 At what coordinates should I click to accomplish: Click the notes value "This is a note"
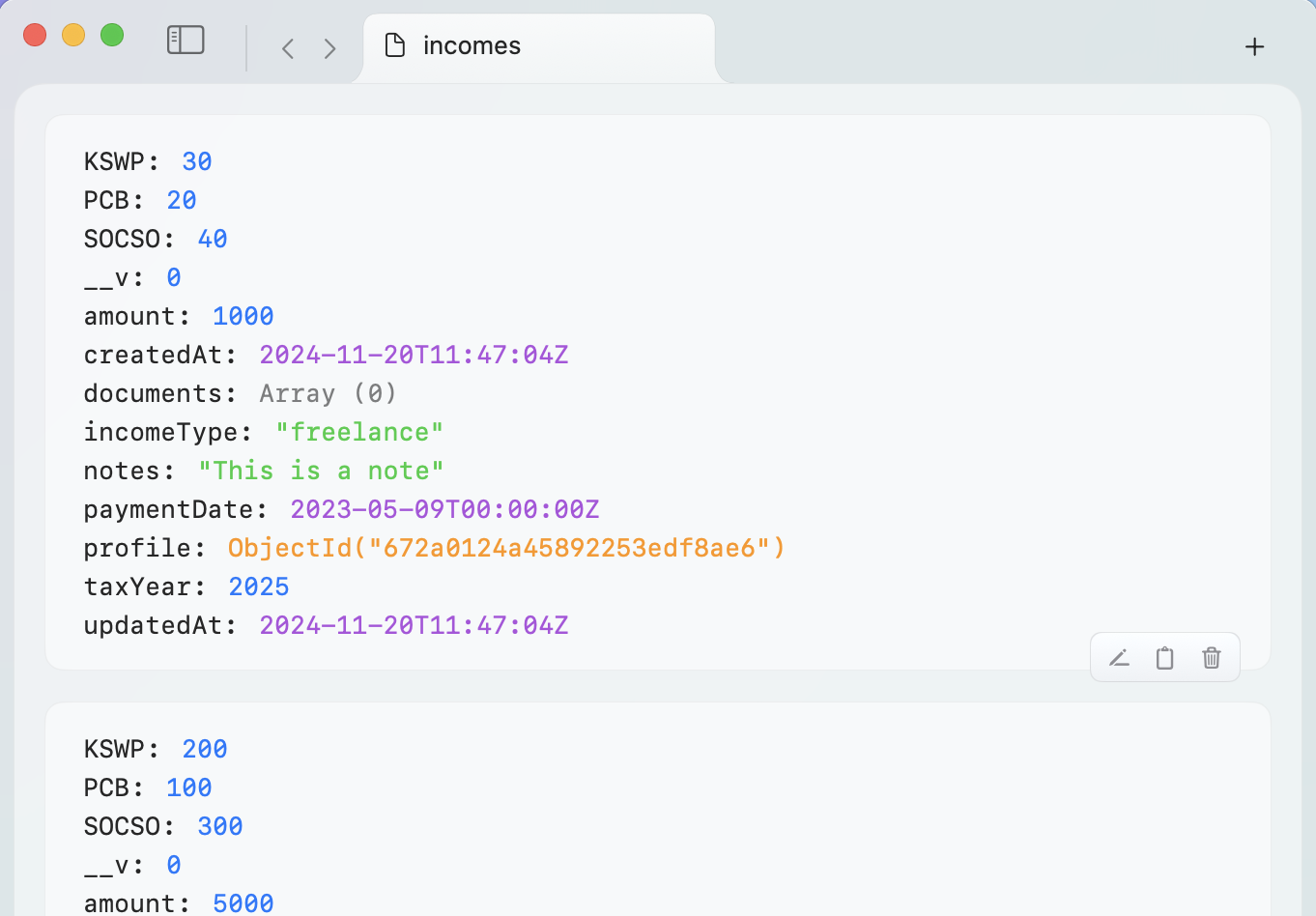pos(321,471)
